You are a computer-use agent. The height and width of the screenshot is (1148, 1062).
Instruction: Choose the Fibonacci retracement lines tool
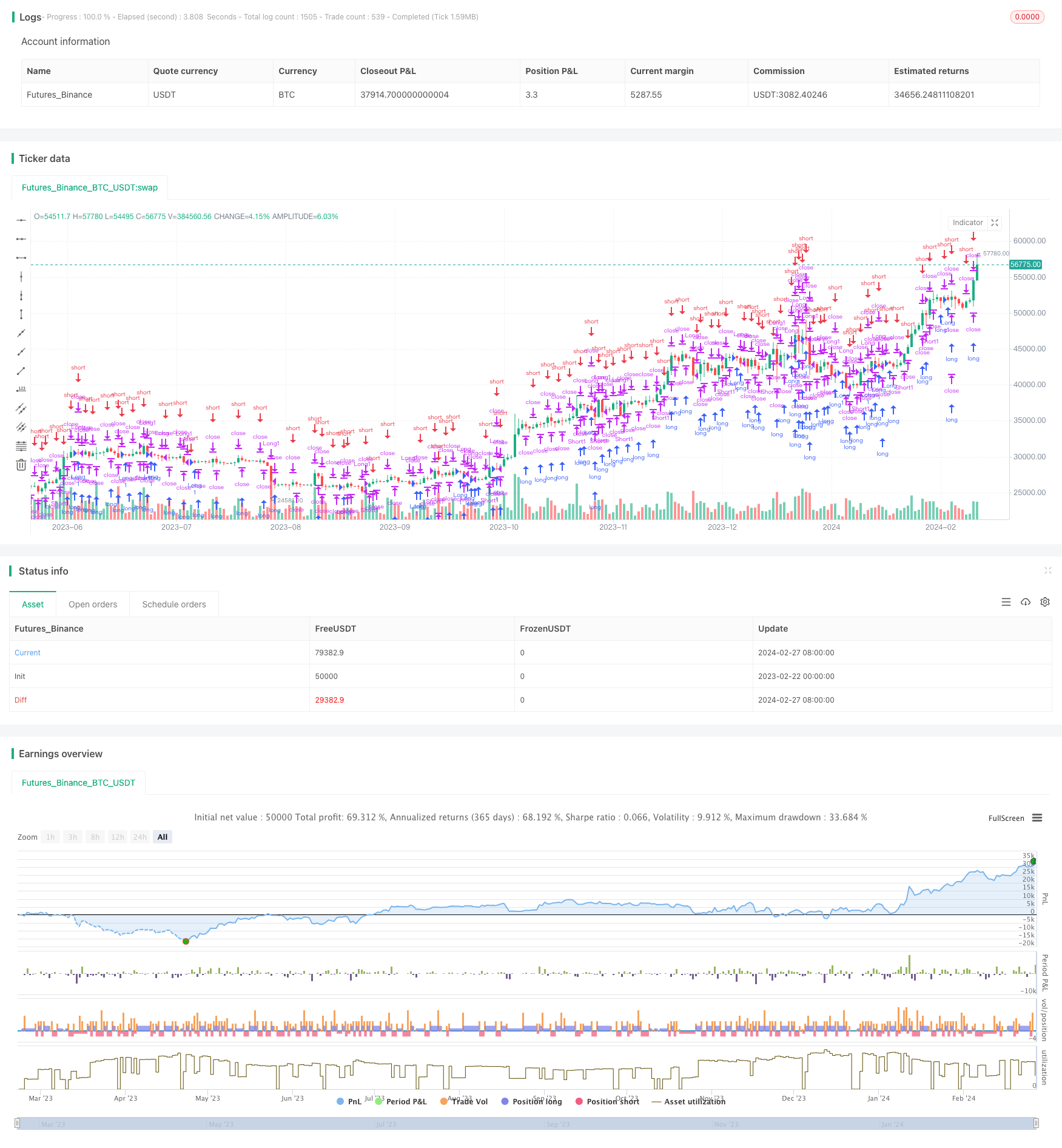click(x=21, y=446)
